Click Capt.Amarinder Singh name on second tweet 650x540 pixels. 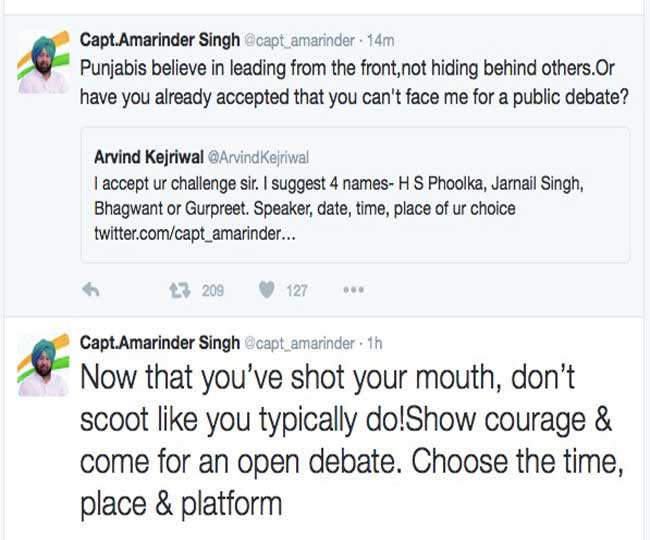click(159, 343)
